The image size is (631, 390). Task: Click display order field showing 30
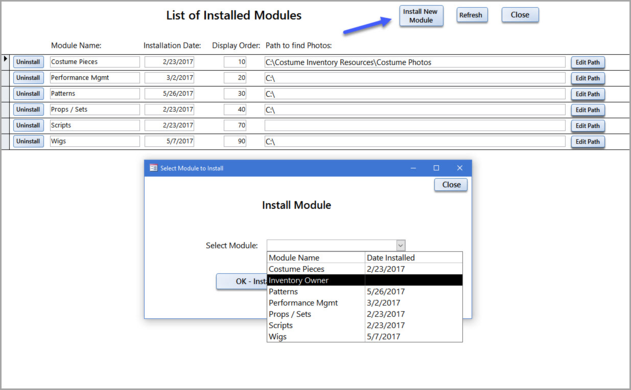coord(235,94)
